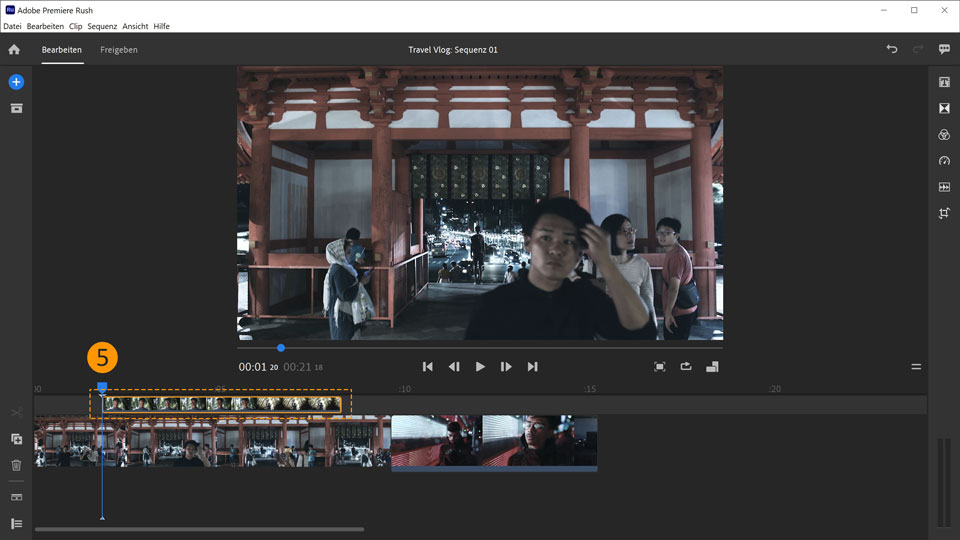The width and height of the screenshot is (960, 540).
Task: Open the Clip menu
Action: 75,26
